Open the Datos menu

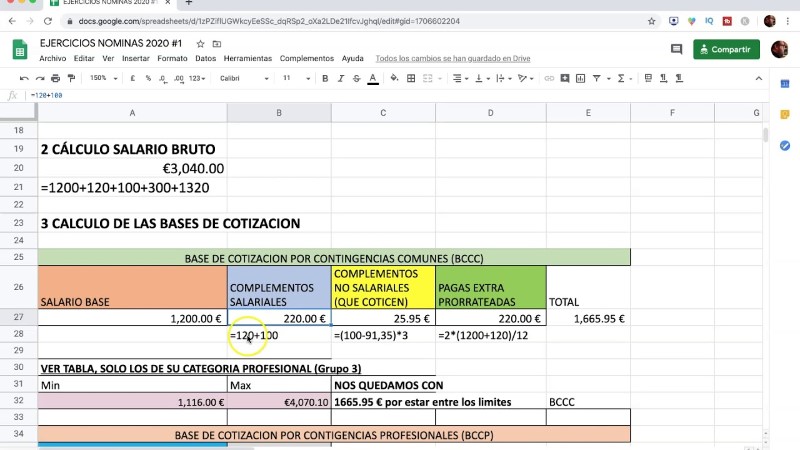[206, 59]
